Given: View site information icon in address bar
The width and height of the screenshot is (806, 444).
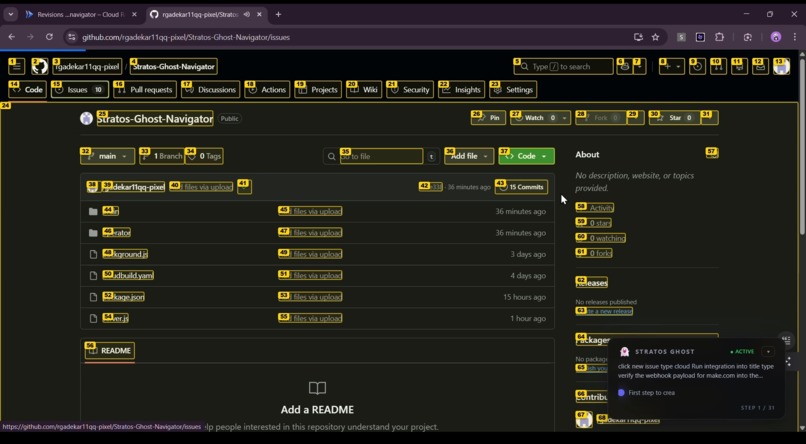Looking at the screenshot, I should pos(71,37).
